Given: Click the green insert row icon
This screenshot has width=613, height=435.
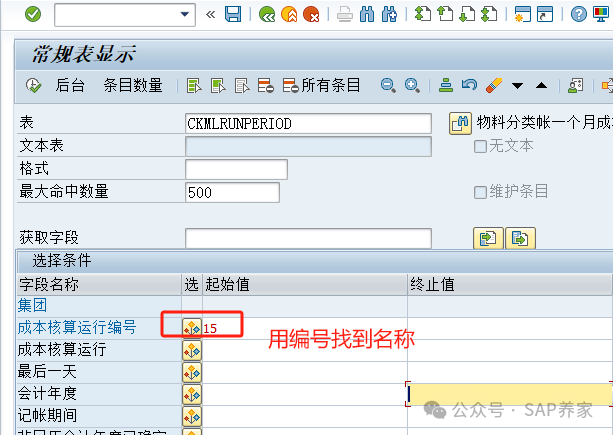Looking at the screenshot, I should (x=446, y=85).
